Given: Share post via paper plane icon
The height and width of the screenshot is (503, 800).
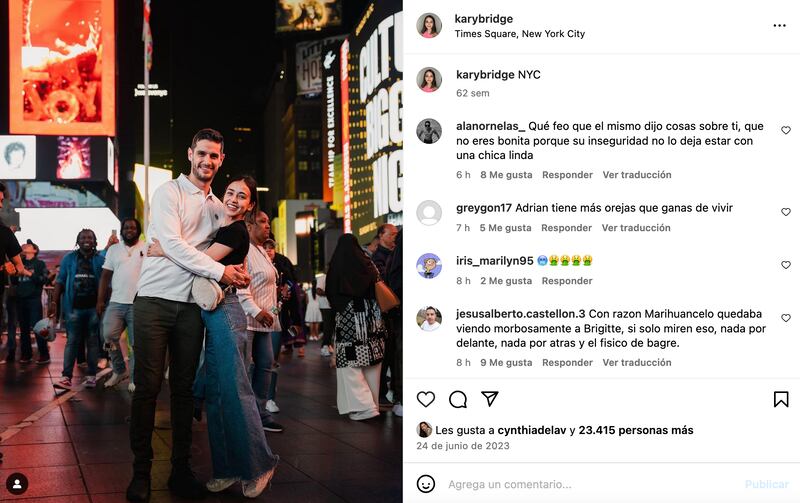Looking at the screenshot, I should pos(489,398).
